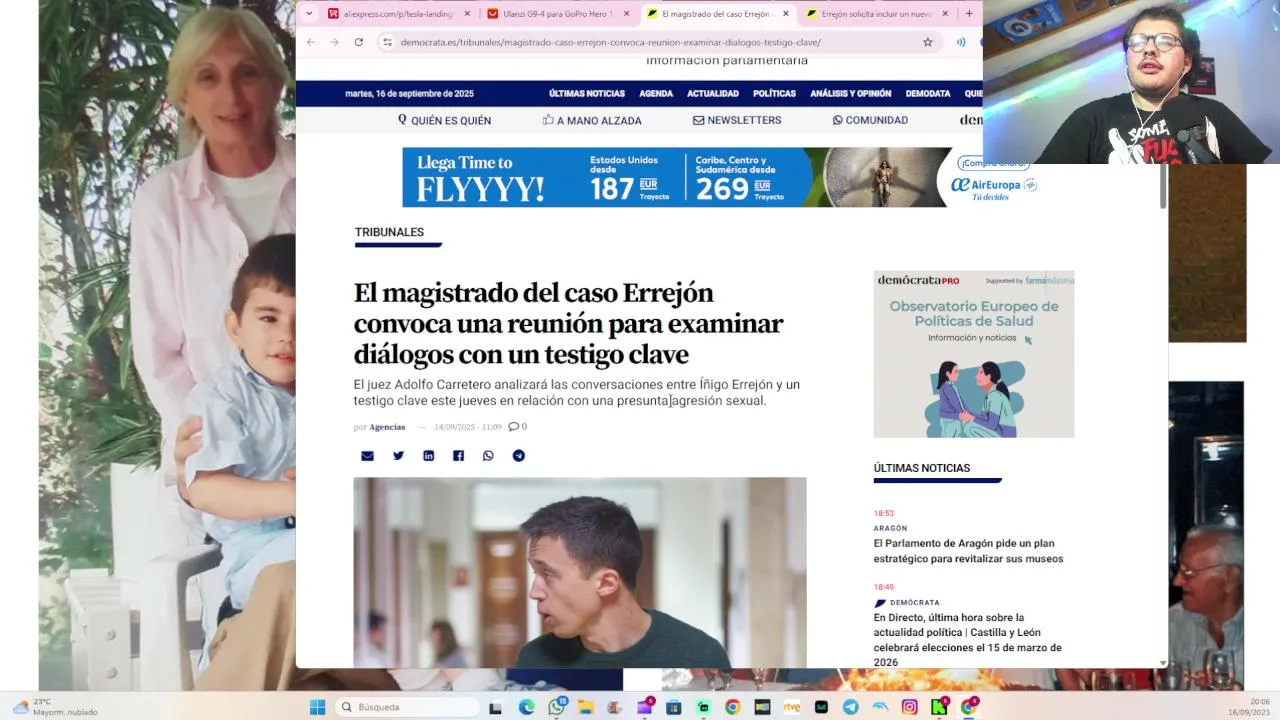
Task: Open the Parlamento de Aragón museos news
Action: pos(968,551)
